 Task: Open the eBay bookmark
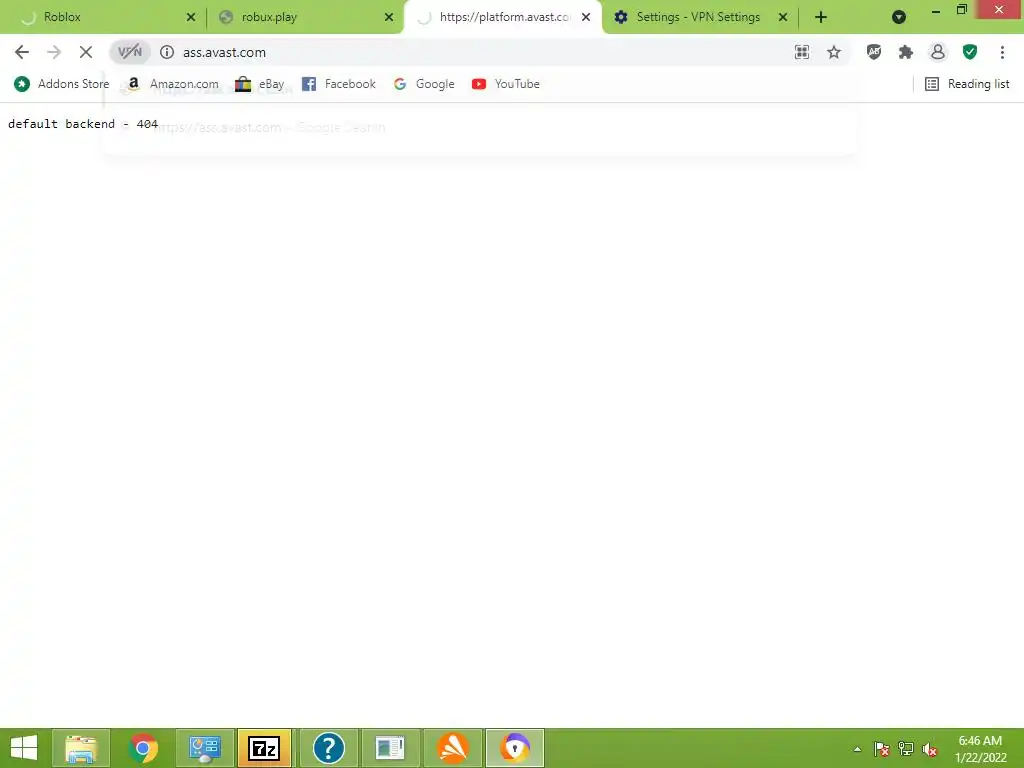[260, 84]
